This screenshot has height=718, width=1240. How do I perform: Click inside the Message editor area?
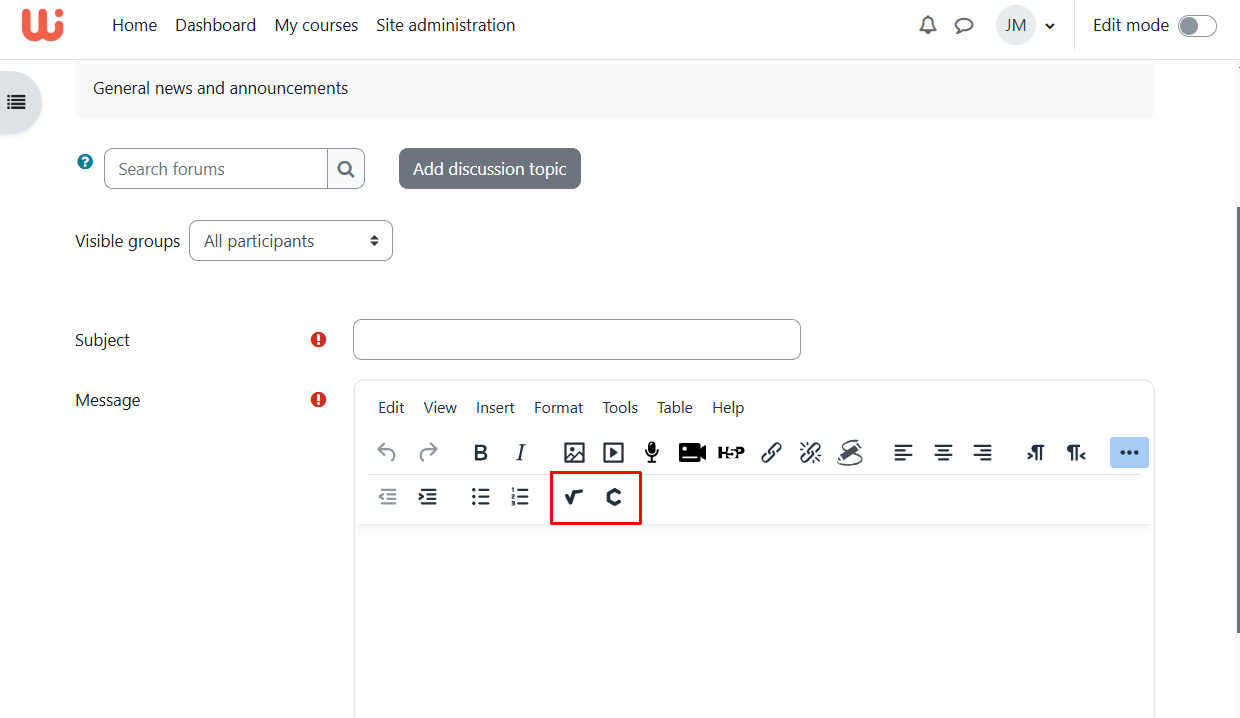[x=753, y=620]
